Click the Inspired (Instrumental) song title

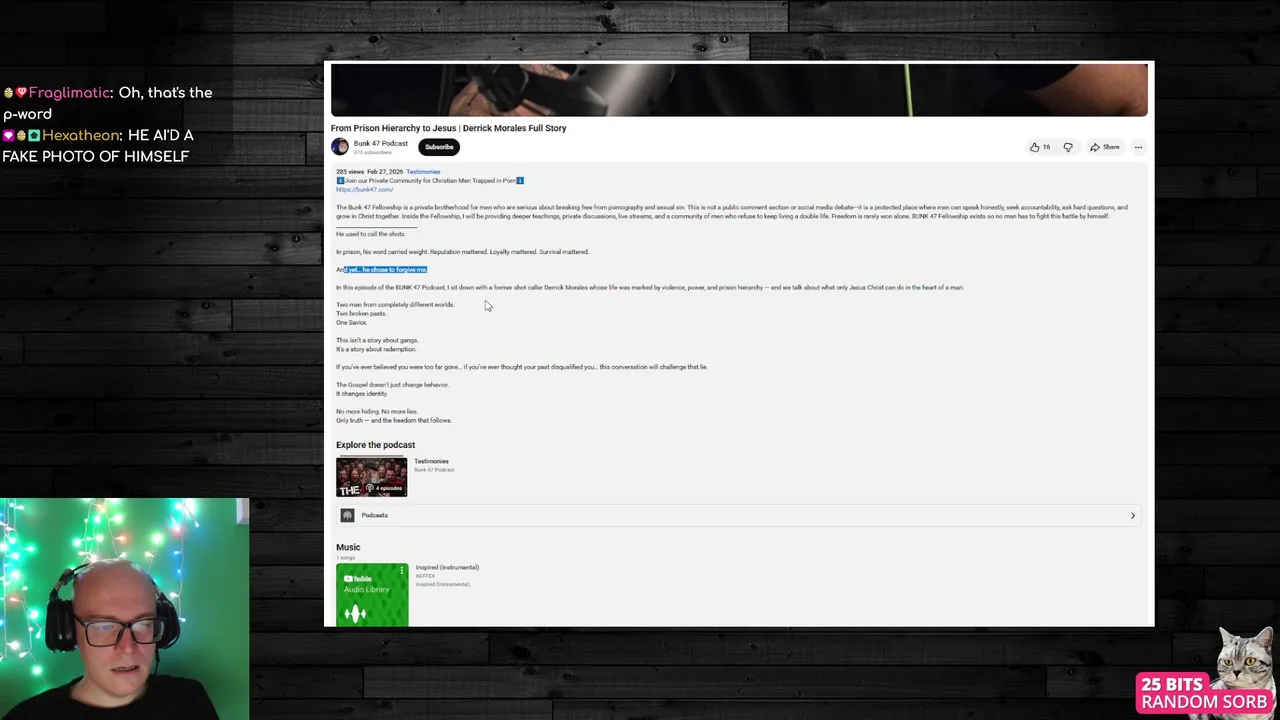click(x=447, y=567)
